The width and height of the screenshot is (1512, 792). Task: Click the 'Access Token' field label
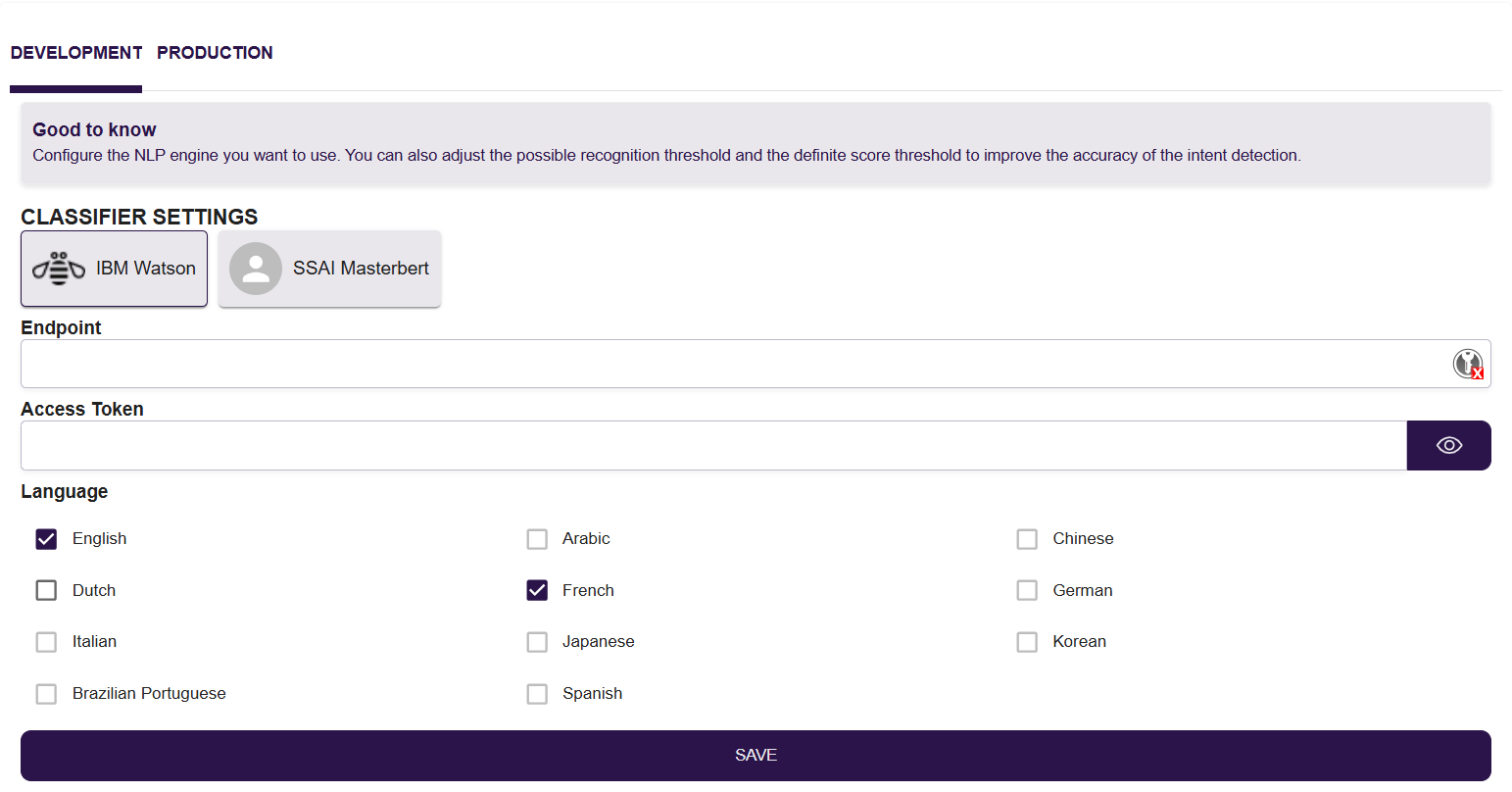tap(82, 409)
